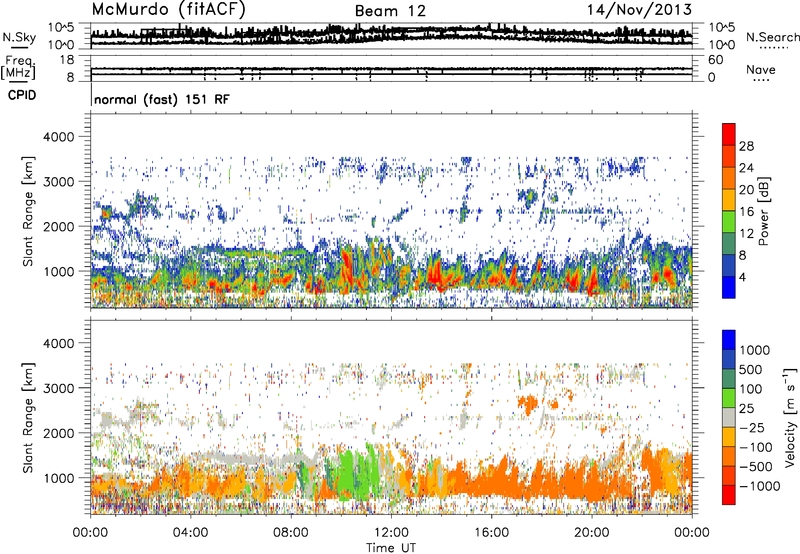Click the '4000' tick on power panel
800x554 pixels.
58,137
